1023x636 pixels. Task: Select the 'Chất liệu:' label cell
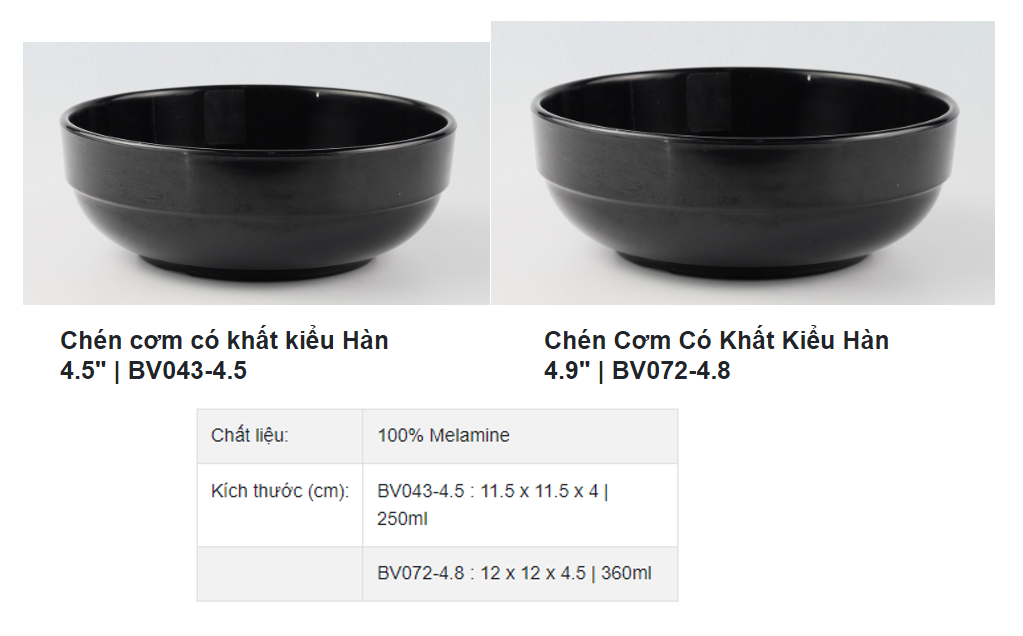pos(249,436)
